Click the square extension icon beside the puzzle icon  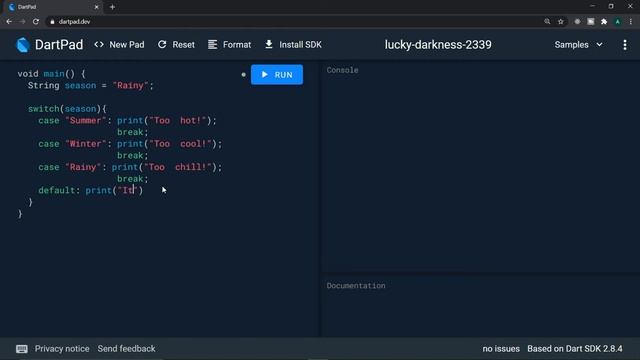coord(591,22)
